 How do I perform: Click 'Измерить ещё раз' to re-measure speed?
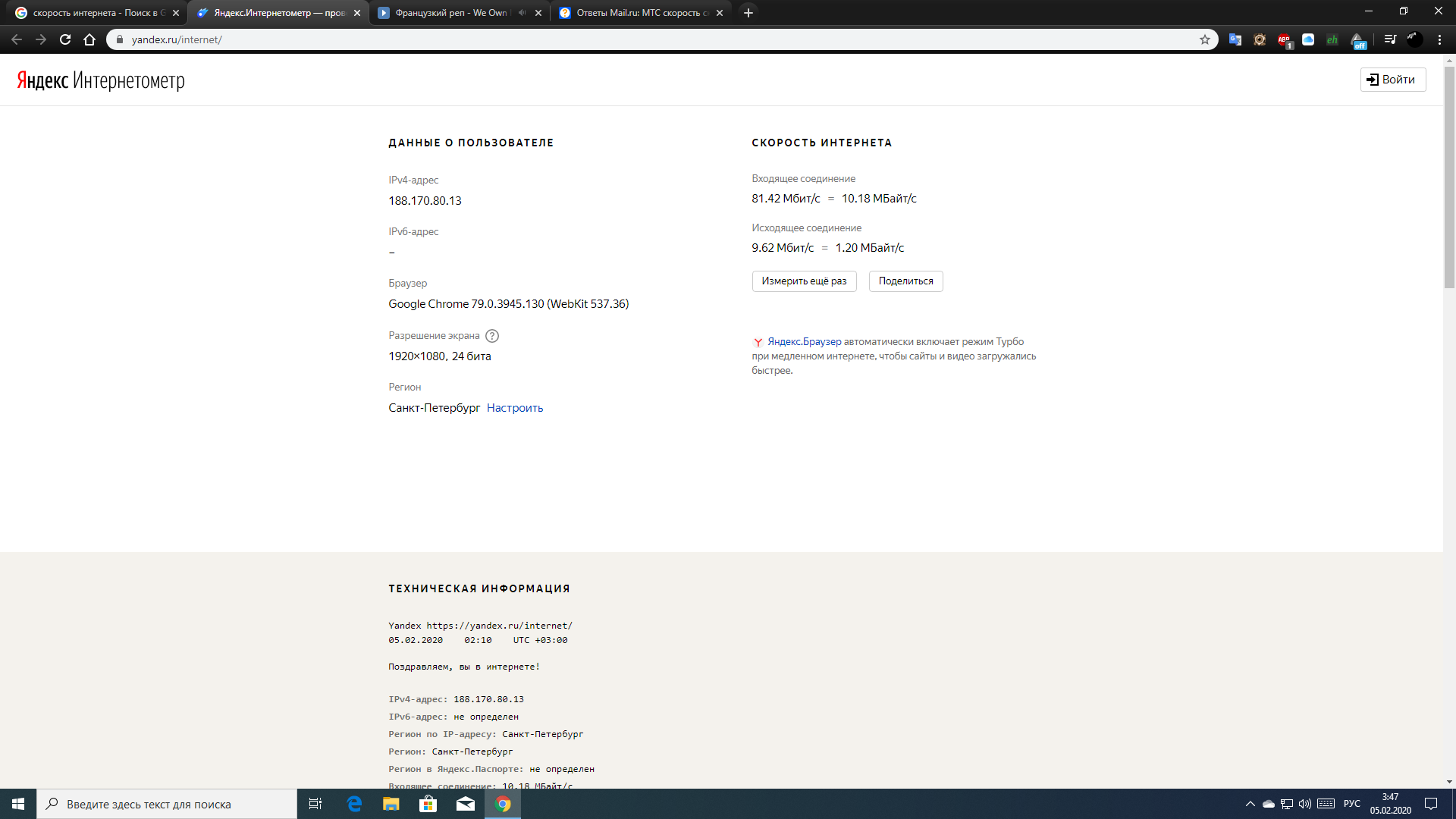click(804, 281)
